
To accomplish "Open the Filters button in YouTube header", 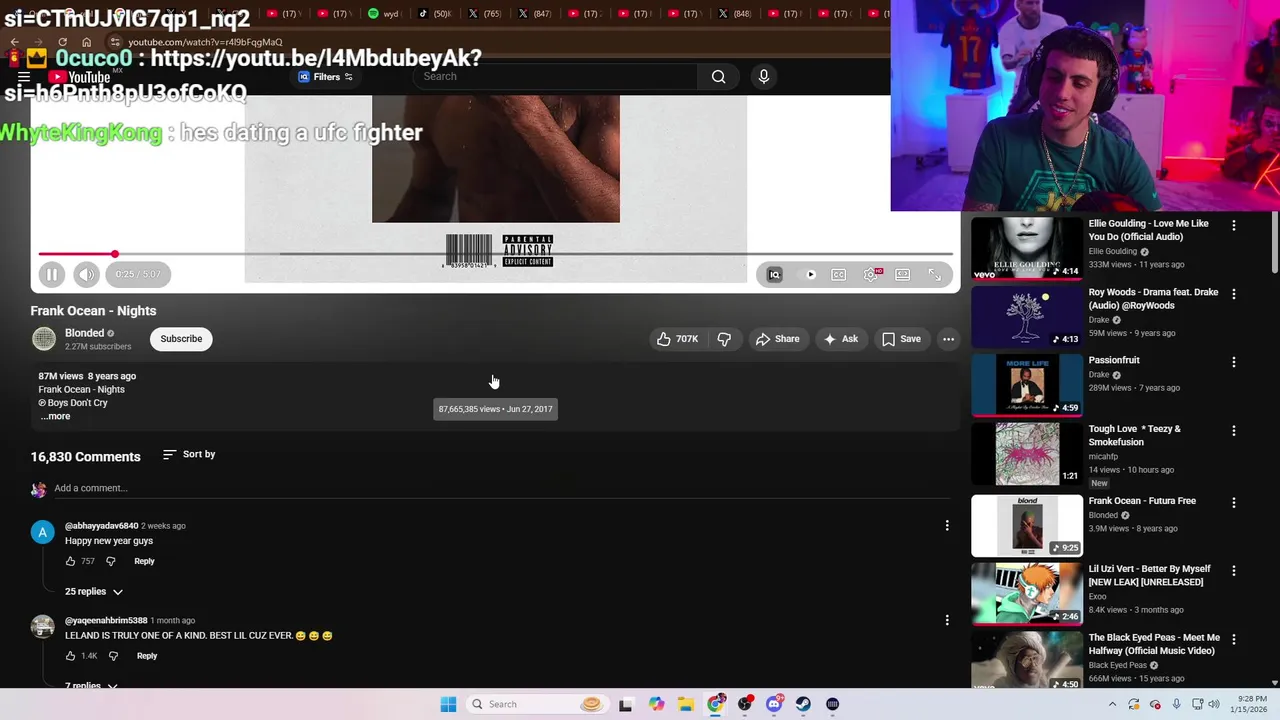I will [326, 77].
